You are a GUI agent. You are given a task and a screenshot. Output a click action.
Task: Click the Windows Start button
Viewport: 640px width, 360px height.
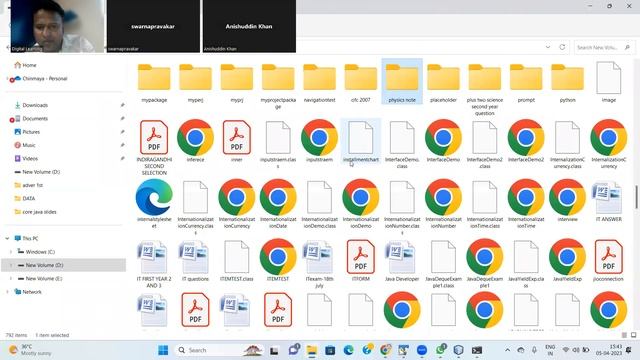(x=163, y=350)
